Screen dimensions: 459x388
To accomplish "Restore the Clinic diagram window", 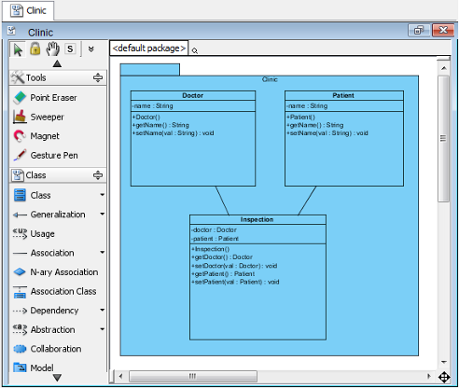I will click(x=418, y=30).
